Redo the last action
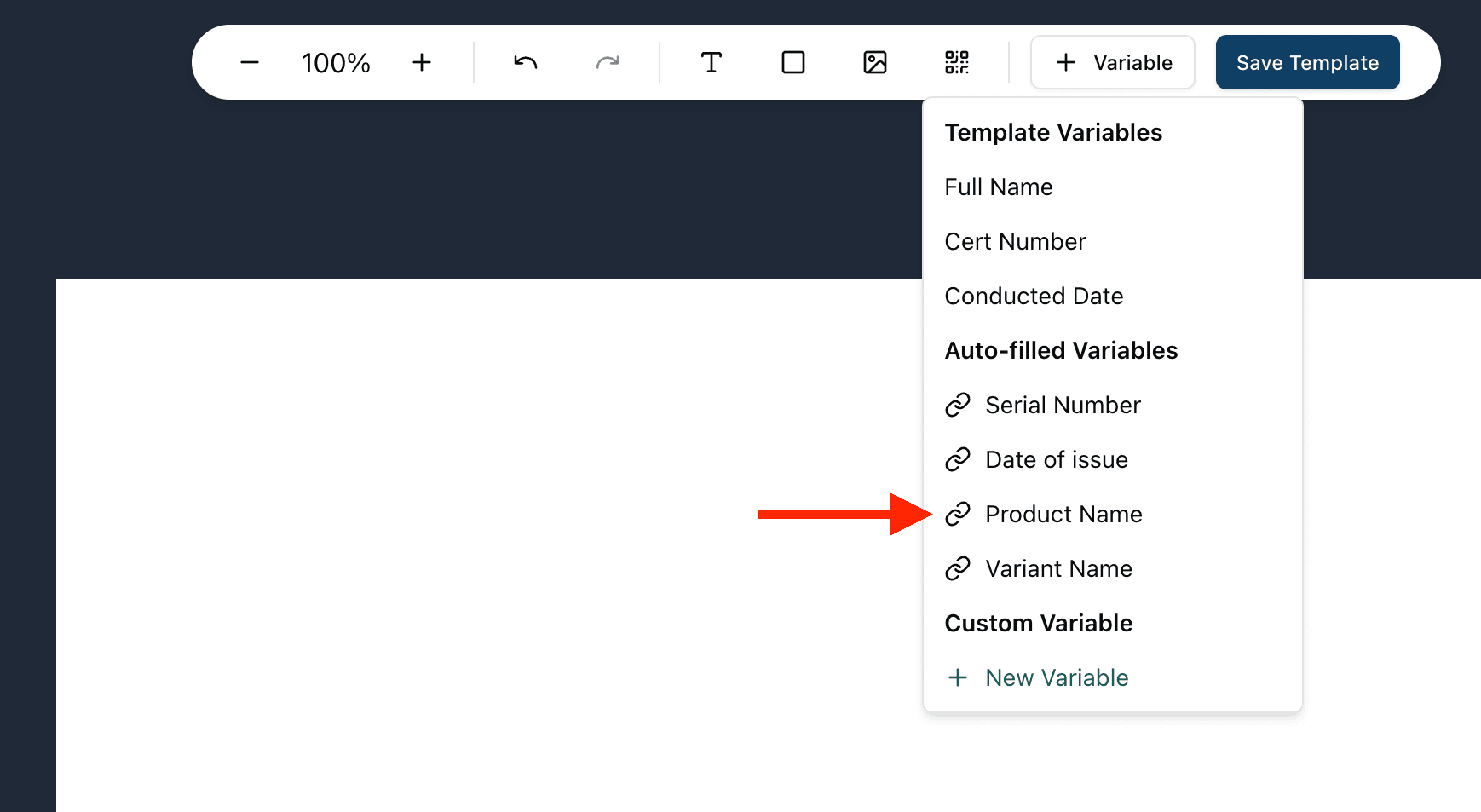 coord(608,61)
